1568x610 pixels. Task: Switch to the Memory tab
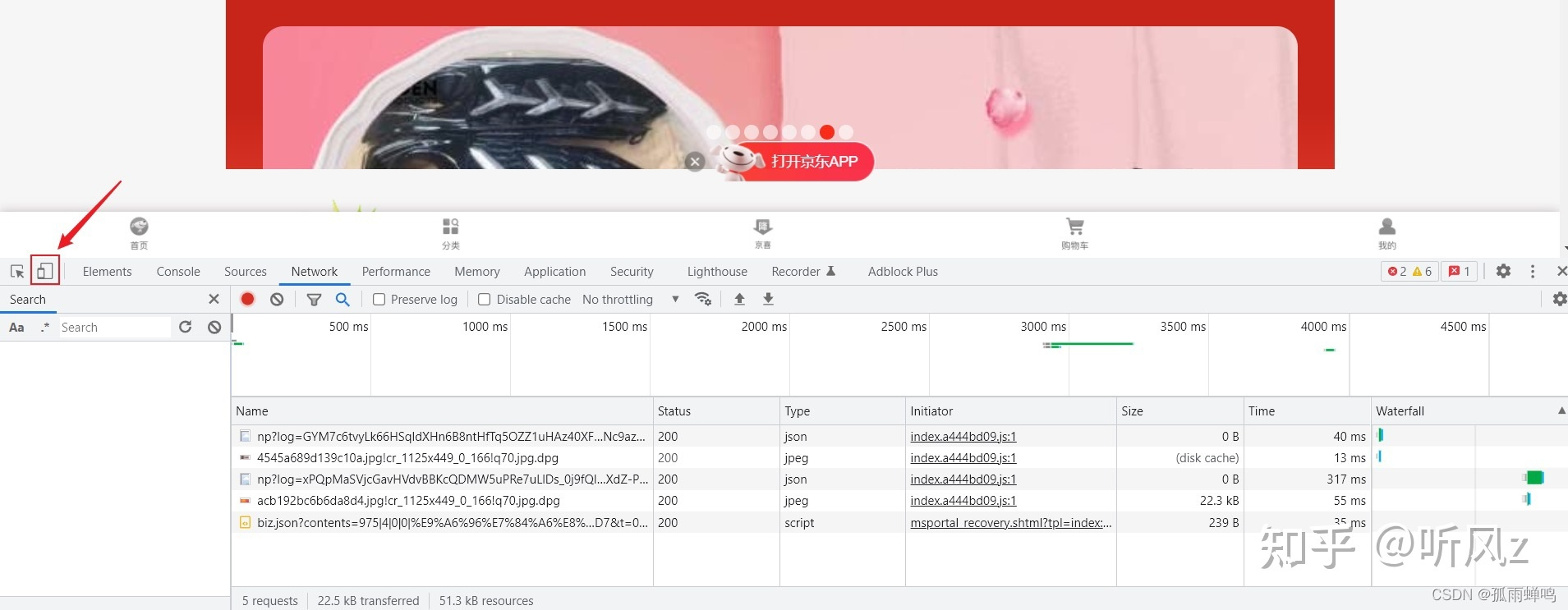477,271
